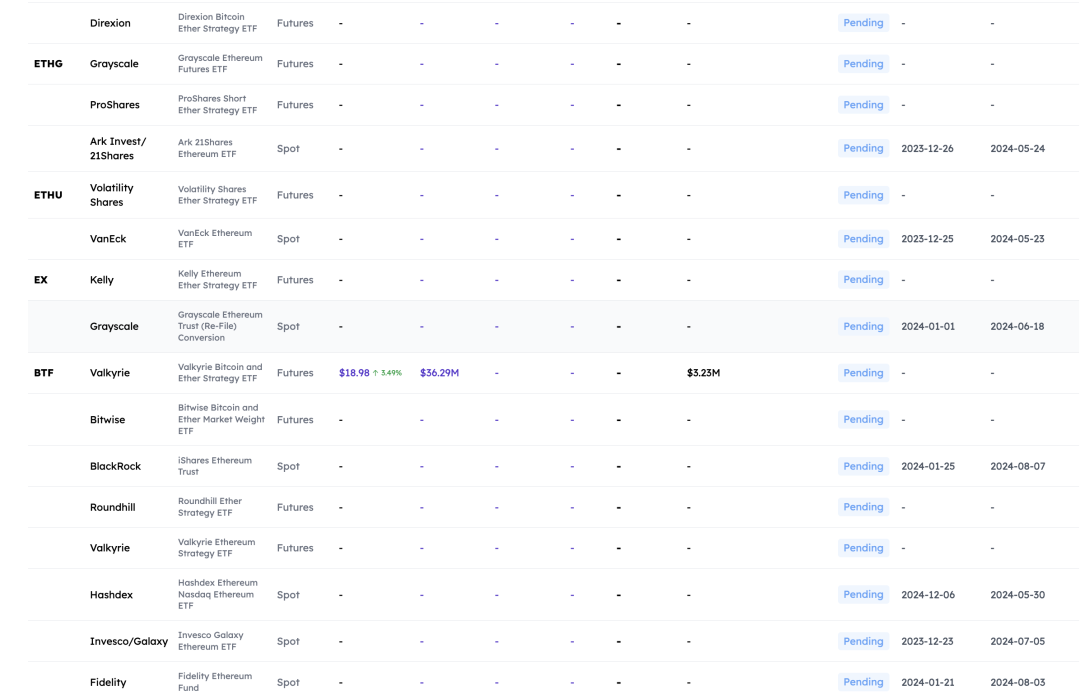Click the EX ticker symbol
Image resolution: width=1080 pixels, height=694 pixels.
41,280
